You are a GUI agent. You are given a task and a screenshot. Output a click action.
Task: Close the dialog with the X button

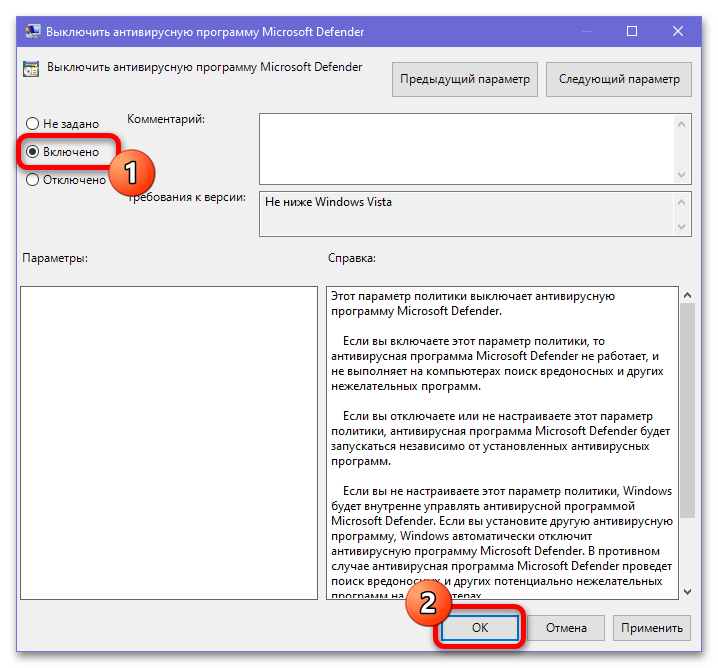click(678, 31)
